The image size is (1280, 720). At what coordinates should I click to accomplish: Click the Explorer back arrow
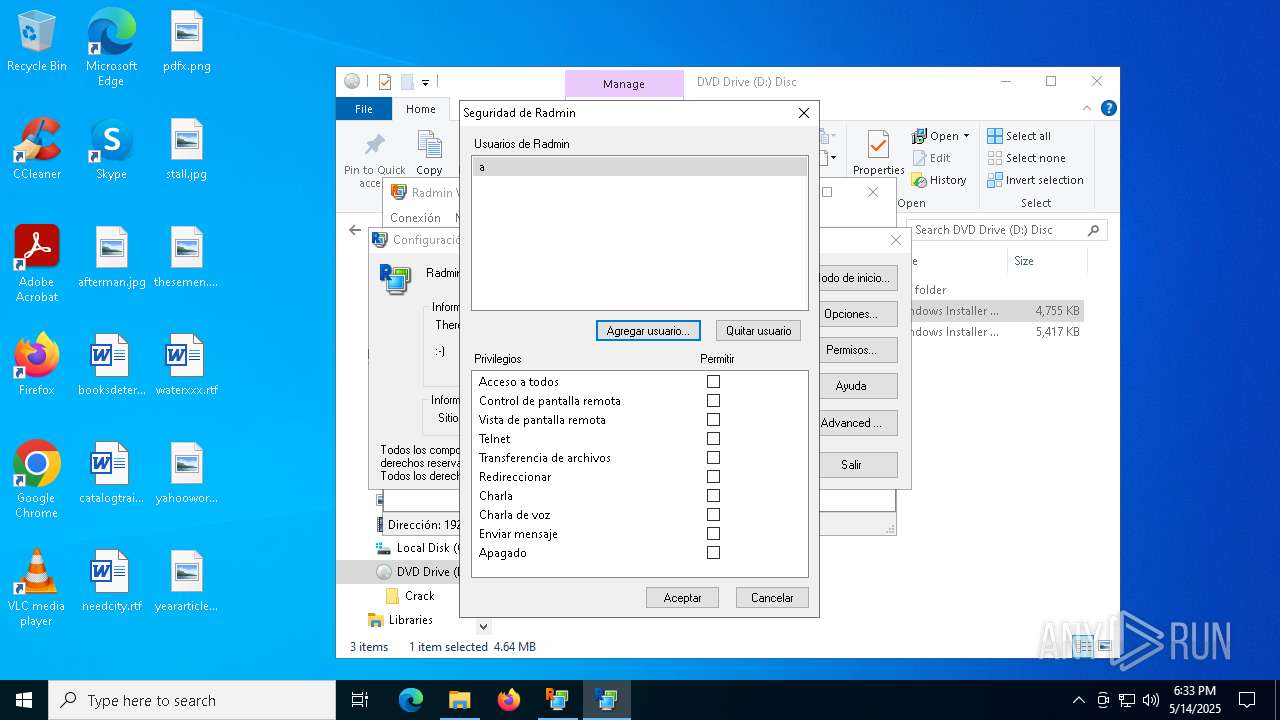(355, 230)
